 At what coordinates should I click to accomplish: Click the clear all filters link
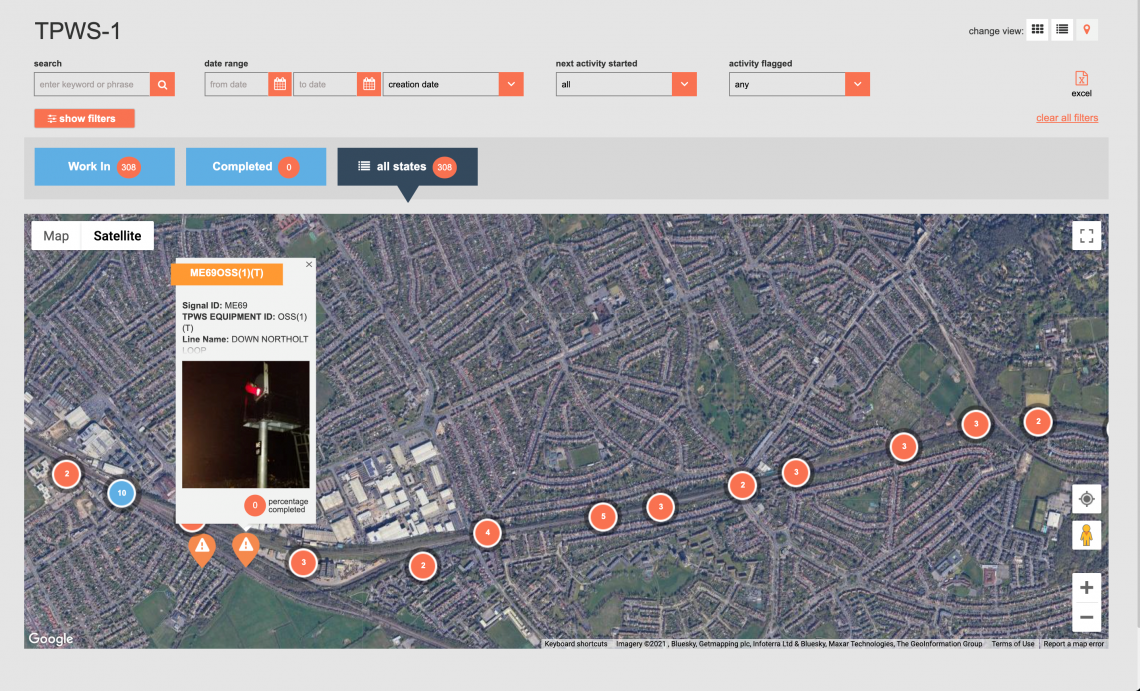click(1066, 118)
